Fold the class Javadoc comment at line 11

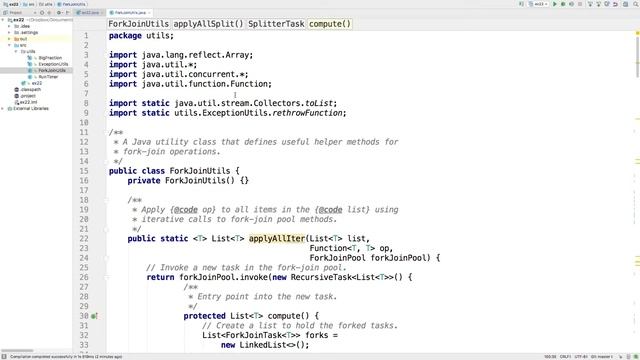(x=107, y=132)
